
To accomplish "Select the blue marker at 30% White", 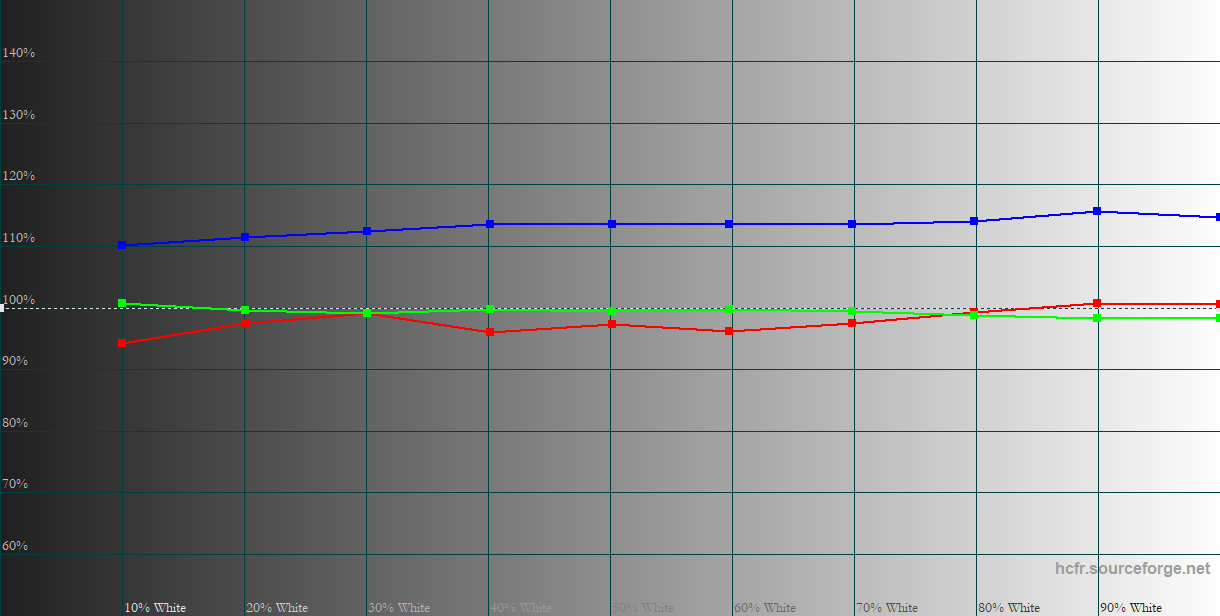I will (367, 231).
